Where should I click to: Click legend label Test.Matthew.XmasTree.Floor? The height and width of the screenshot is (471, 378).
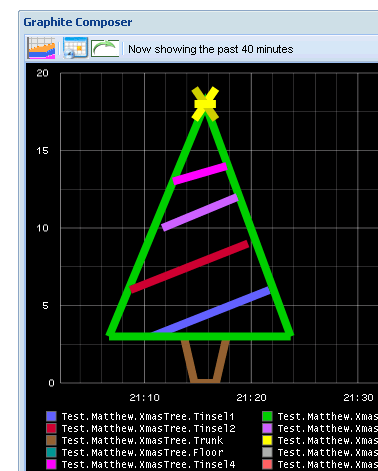[142, 453]
